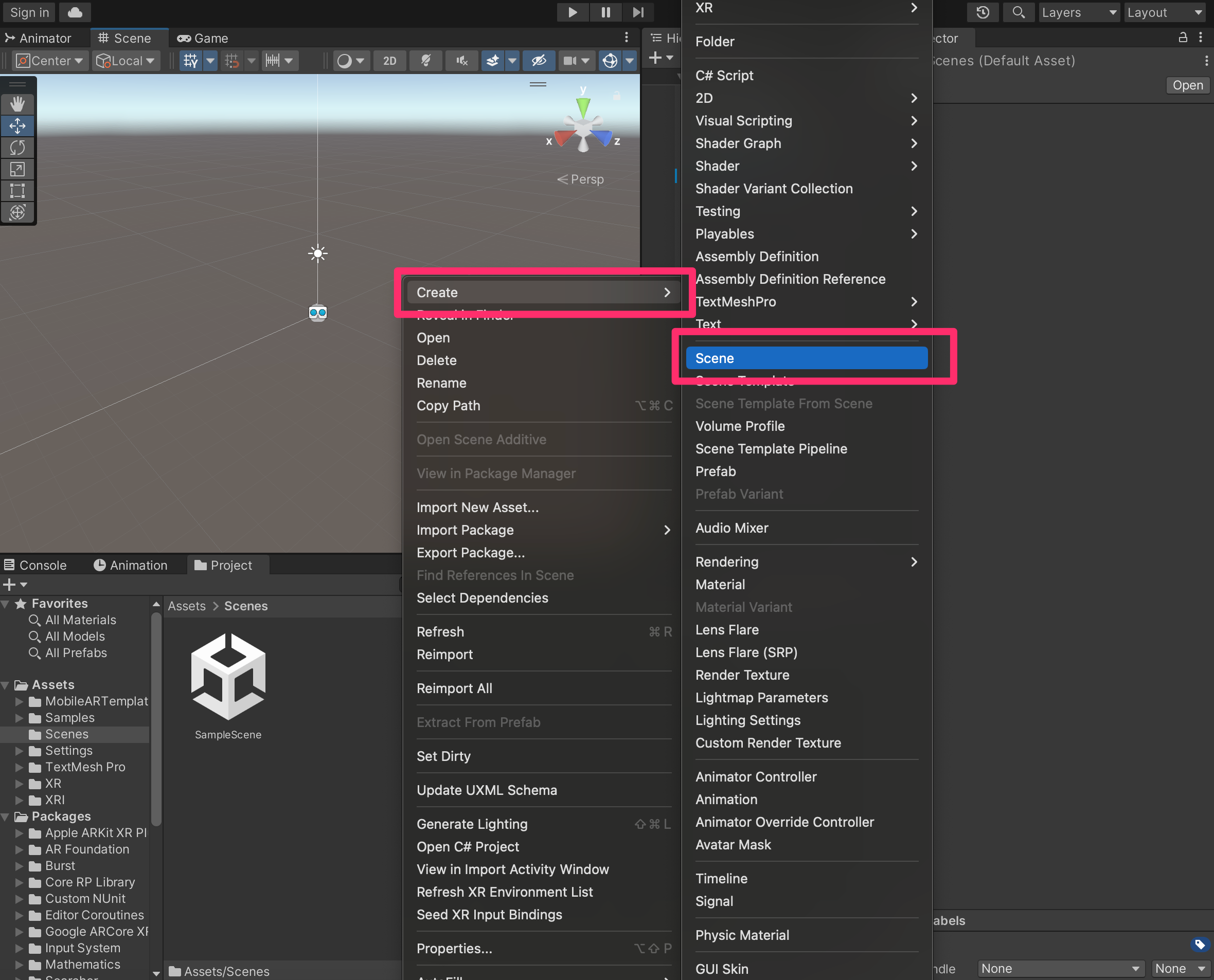Screen dimensions: 1214x980
Task: Select the Rect transform tool
Action: (17, 191)
